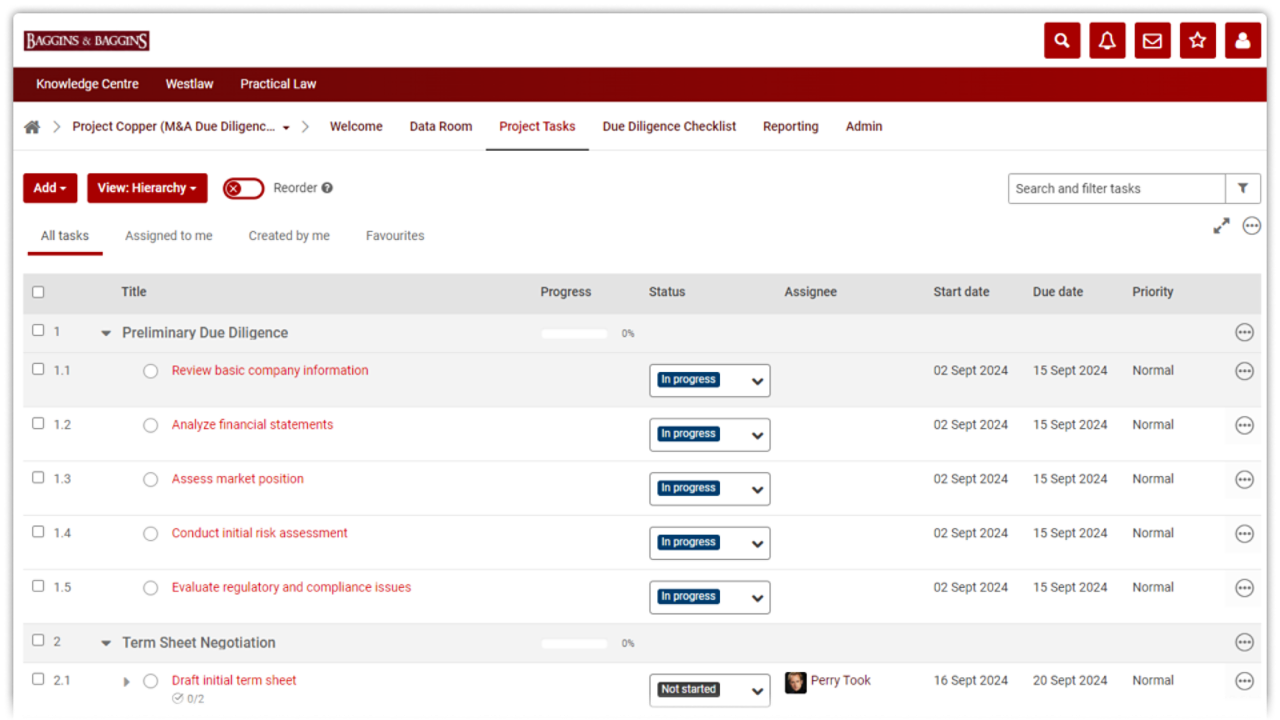Mark 'Analyze financial statements' complete circle
The height and width of the screenshot is (720, 1280).
pos(150,425)
